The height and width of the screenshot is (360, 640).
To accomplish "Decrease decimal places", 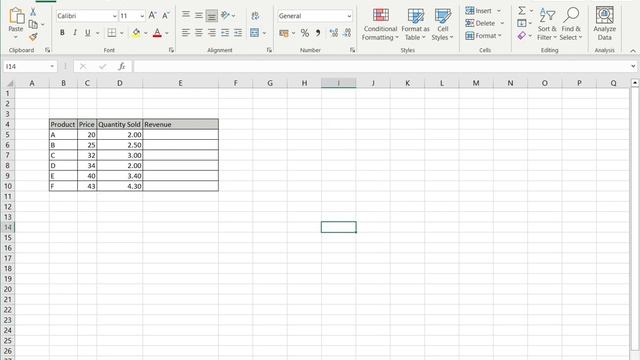I will click(x=347, y=33).
